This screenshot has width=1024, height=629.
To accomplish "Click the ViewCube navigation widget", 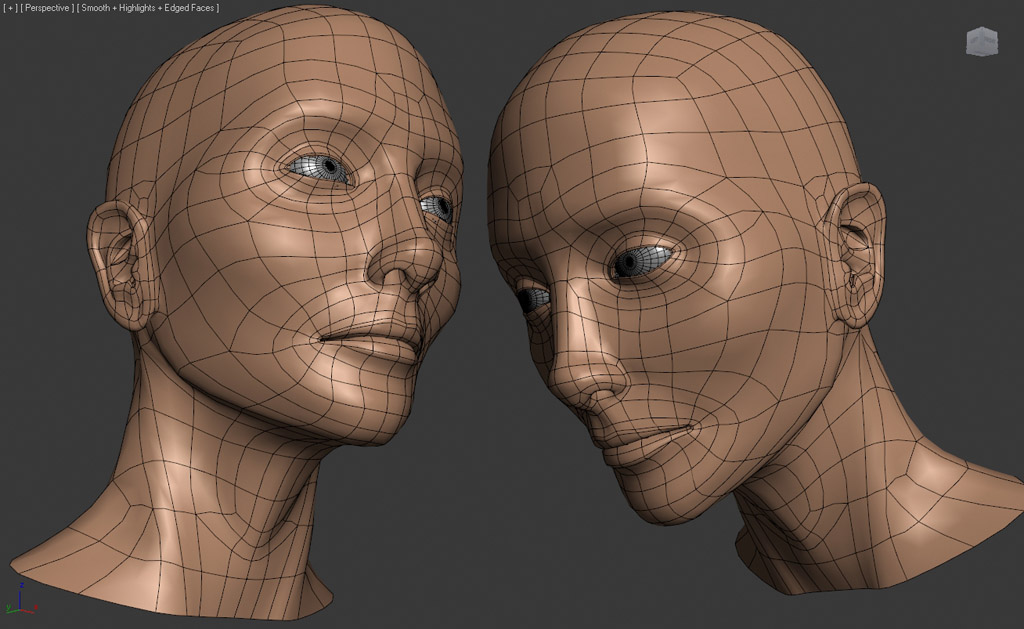I will pos(981,41).
